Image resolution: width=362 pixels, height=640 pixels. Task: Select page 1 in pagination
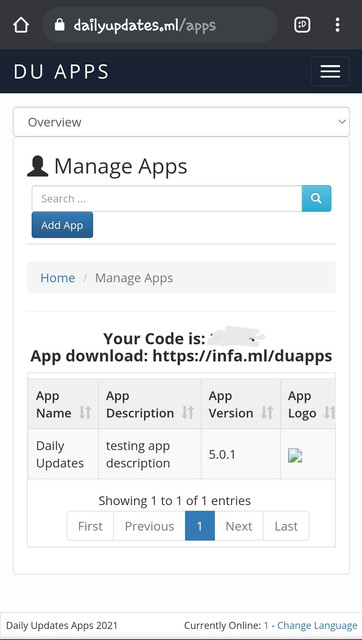click(200, 526)
